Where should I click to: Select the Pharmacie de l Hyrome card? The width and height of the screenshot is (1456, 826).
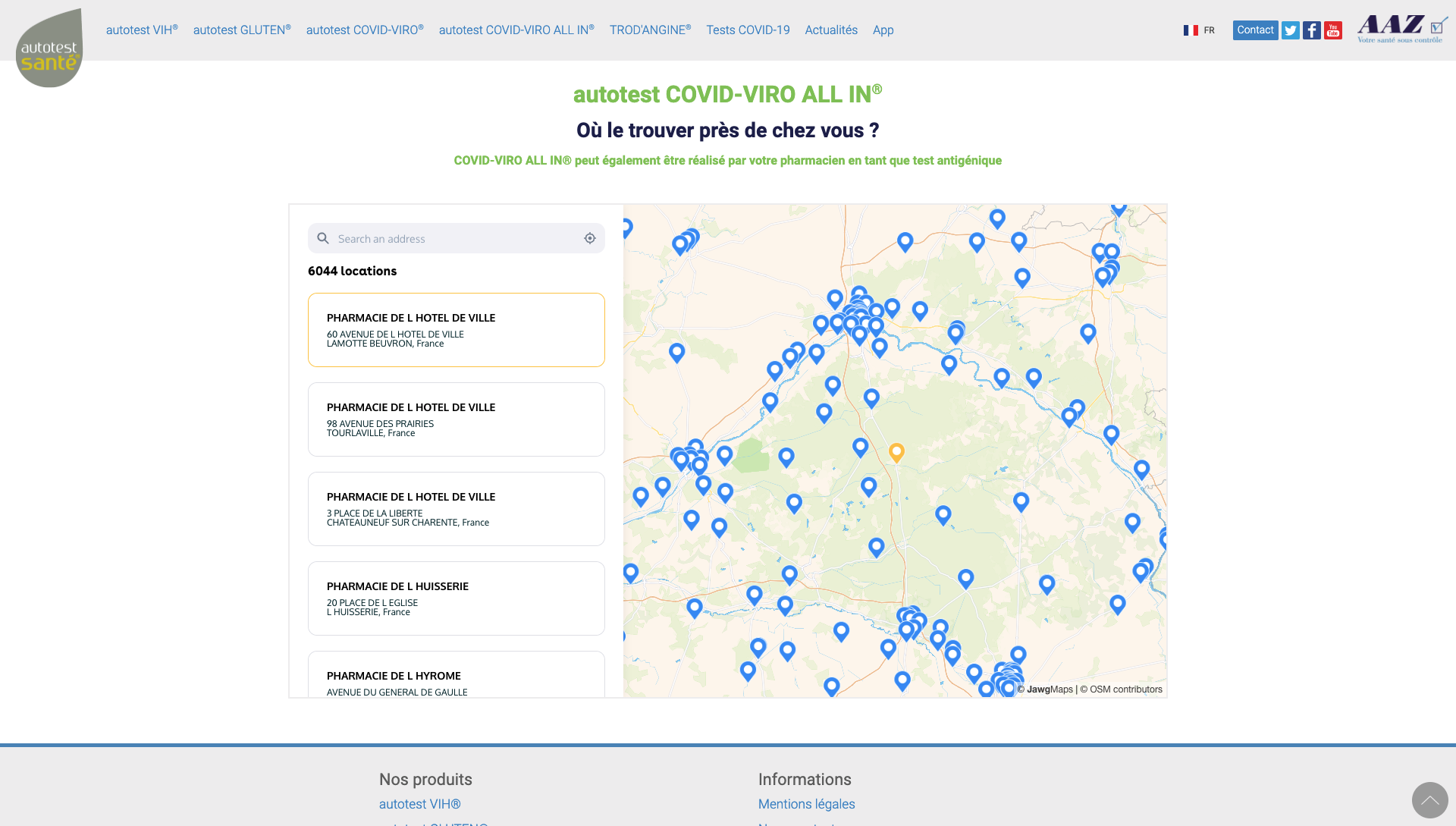click(457, 674)
